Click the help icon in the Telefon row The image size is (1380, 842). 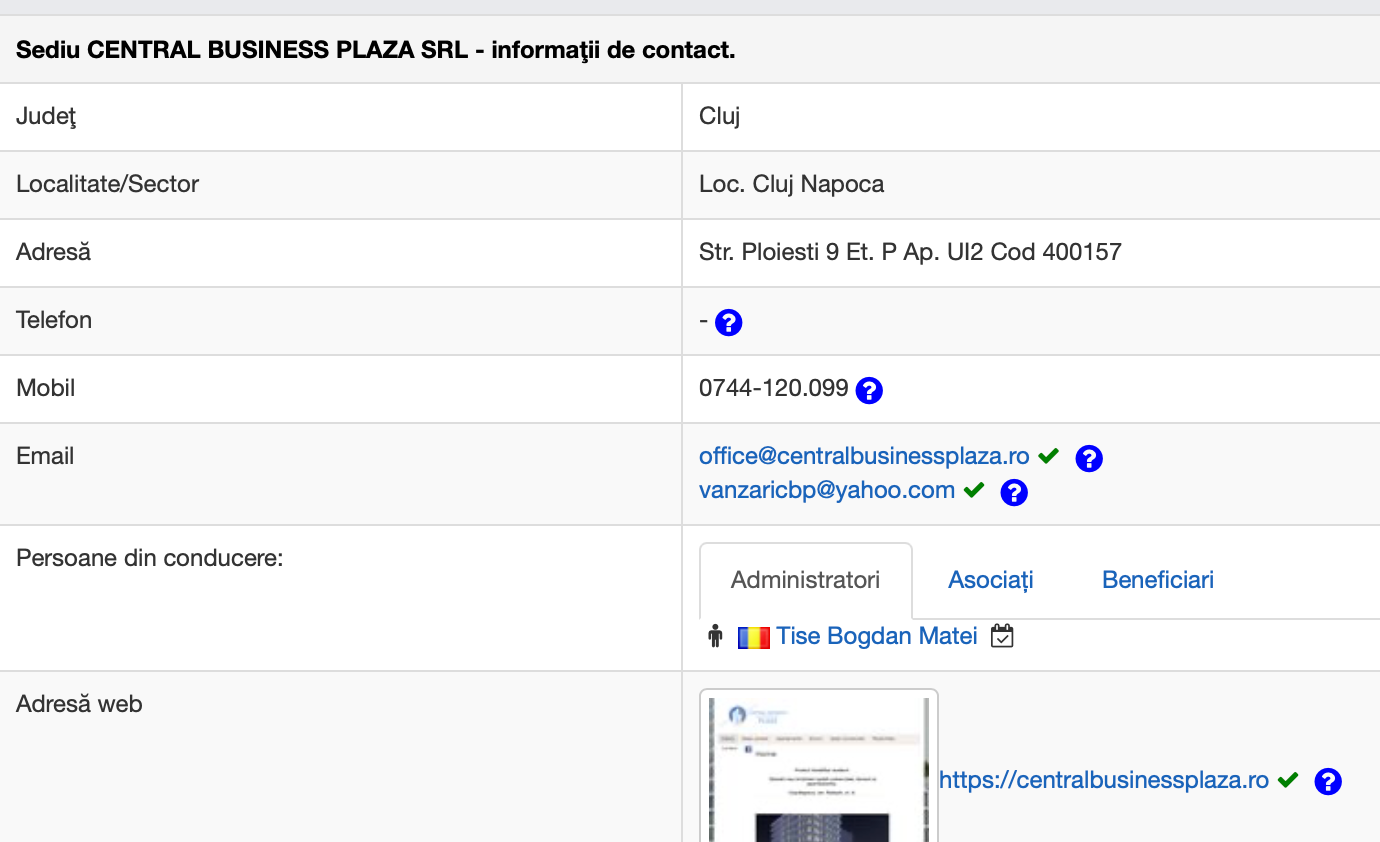[729, 322]
